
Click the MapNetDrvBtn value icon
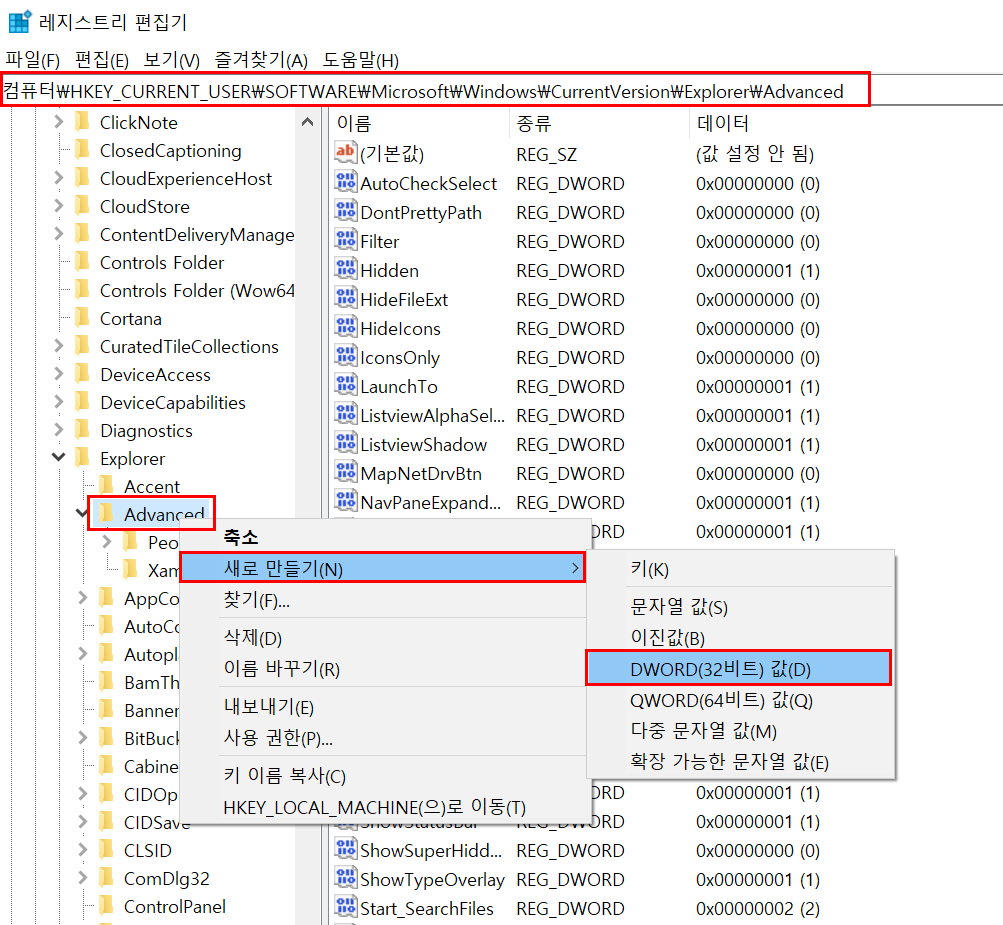(345, 472)
